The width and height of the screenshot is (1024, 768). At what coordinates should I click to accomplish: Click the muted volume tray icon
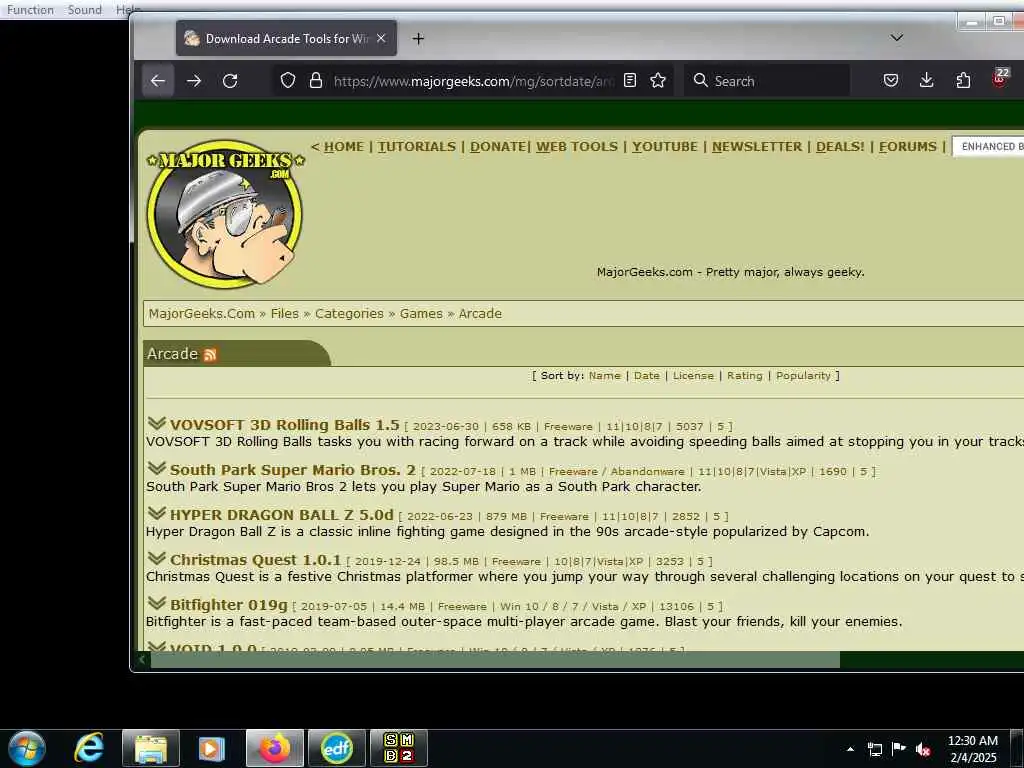click(923, 749)
